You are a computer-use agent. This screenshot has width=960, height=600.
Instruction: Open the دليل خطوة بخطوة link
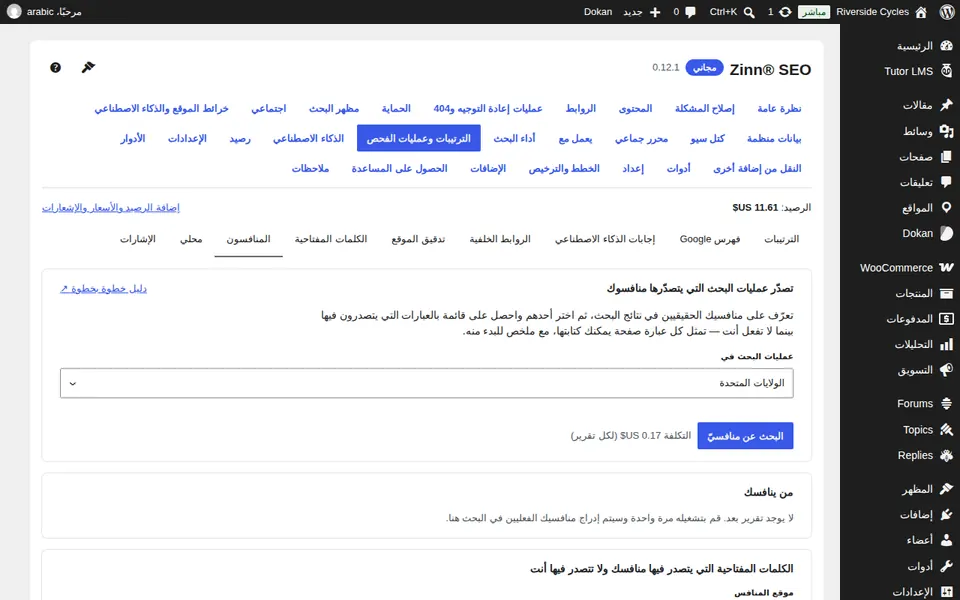[103, 288]
